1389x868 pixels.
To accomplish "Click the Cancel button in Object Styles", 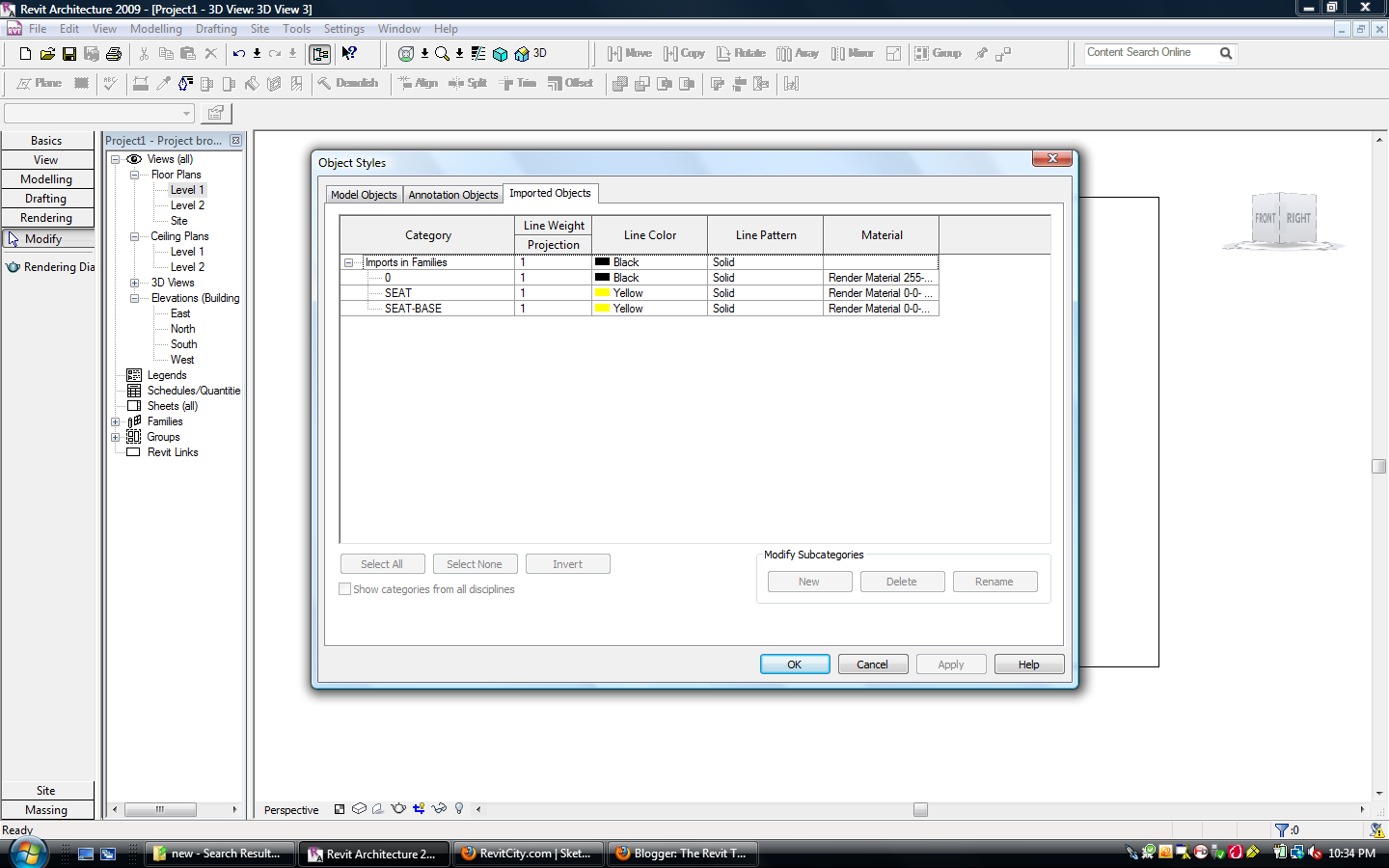I will point(872,665).
